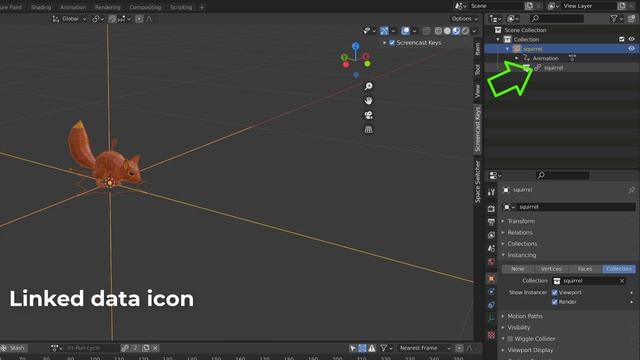640x360 pixels.
Task: Uncheck the Screencast Keys checkbox
Action: (392, 42)
